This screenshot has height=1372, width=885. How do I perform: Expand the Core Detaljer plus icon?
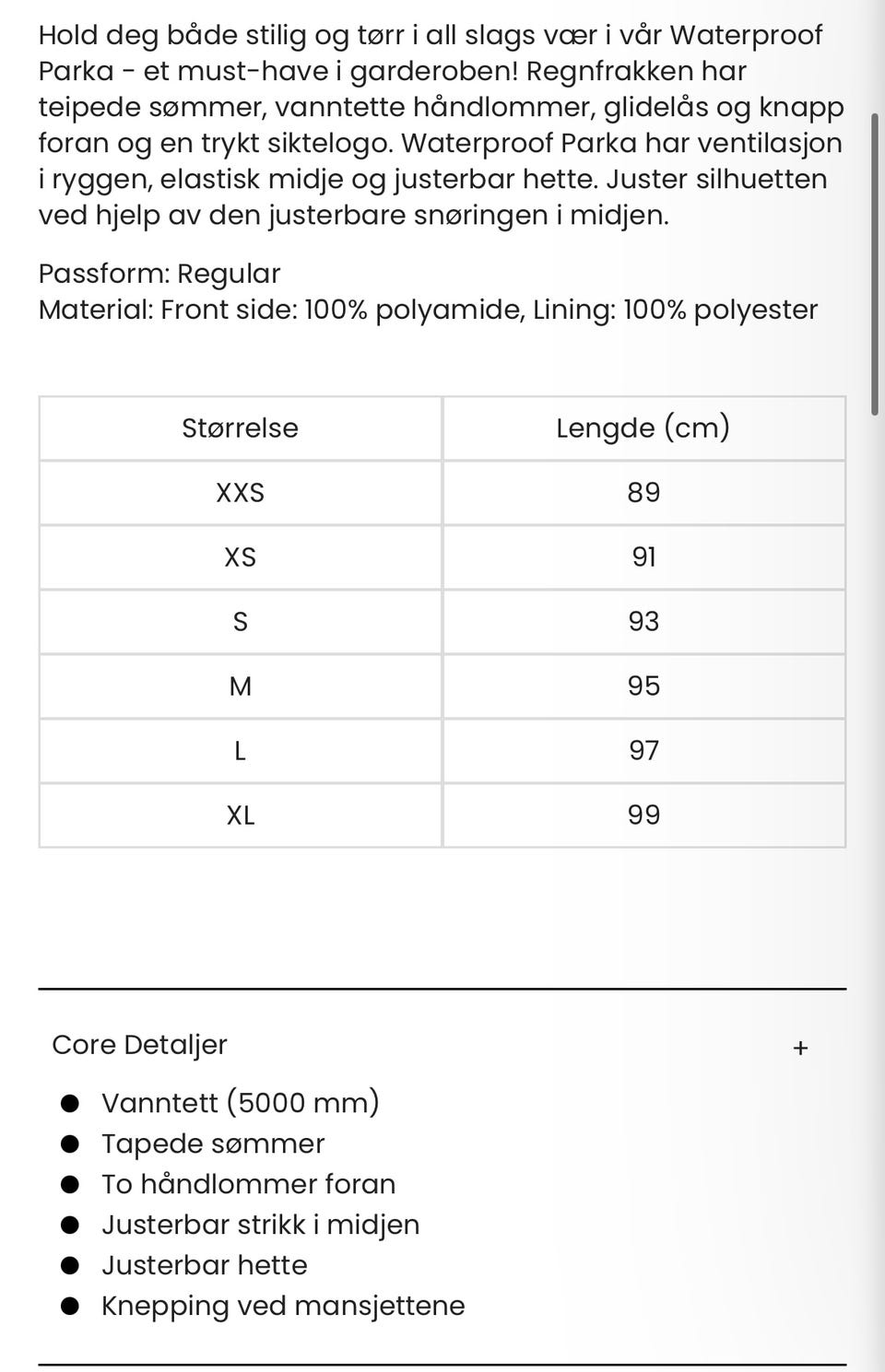pyautogui.click(x=800, y=1048)
